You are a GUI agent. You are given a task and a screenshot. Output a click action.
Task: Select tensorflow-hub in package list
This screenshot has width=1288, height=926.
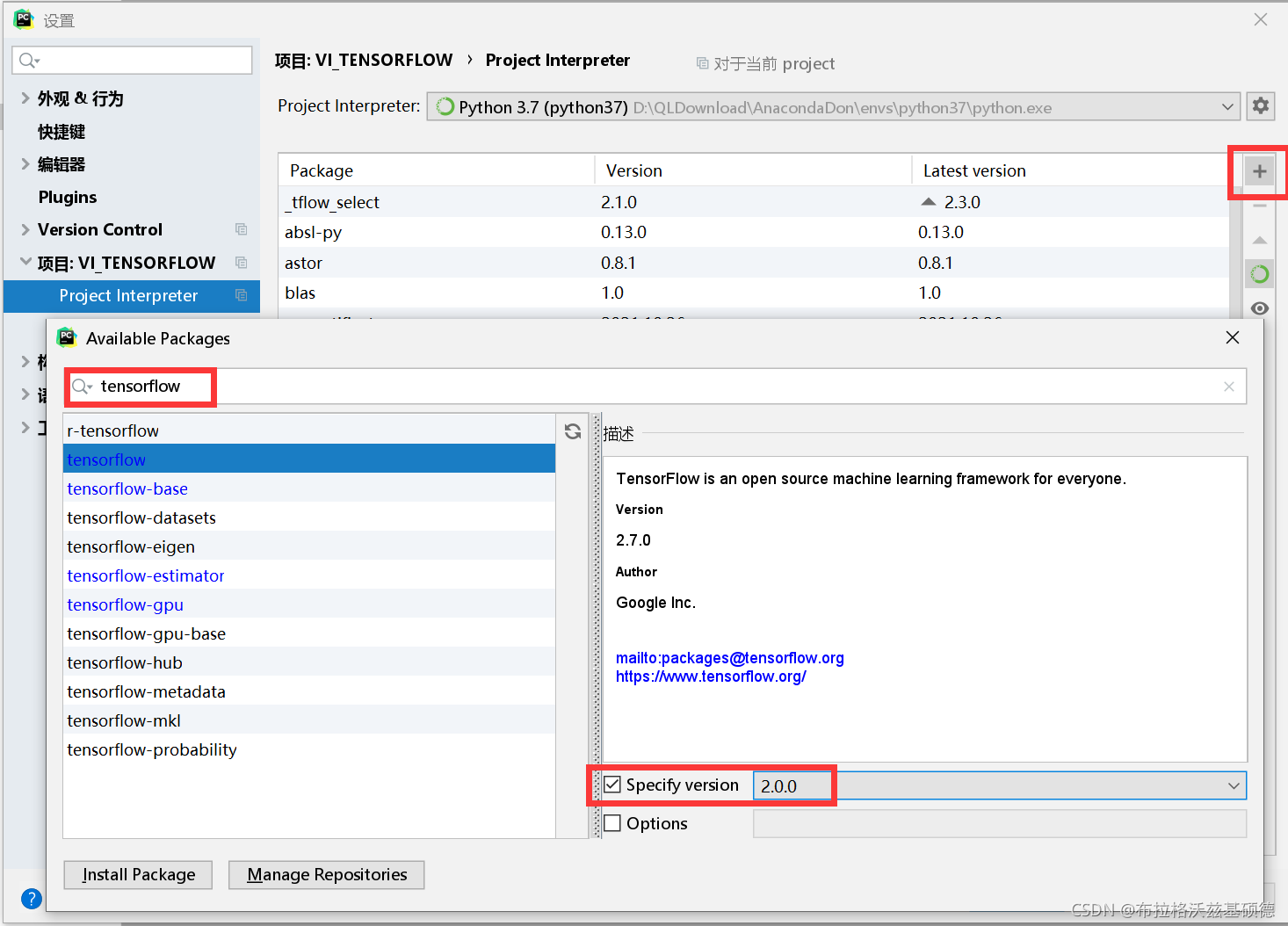click(309, 662)
